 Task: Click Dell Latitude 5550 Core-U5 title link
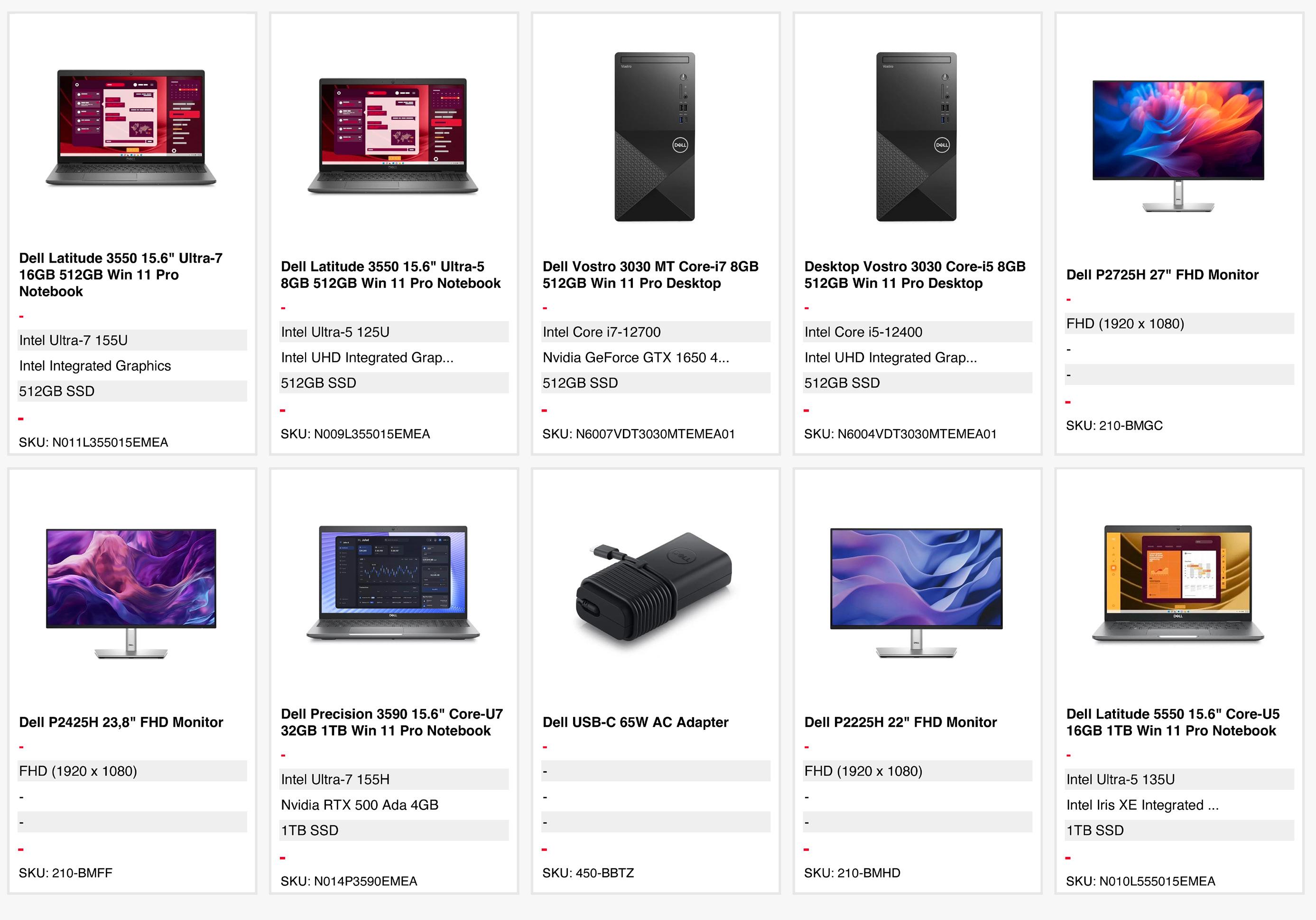coord(1173,722)
